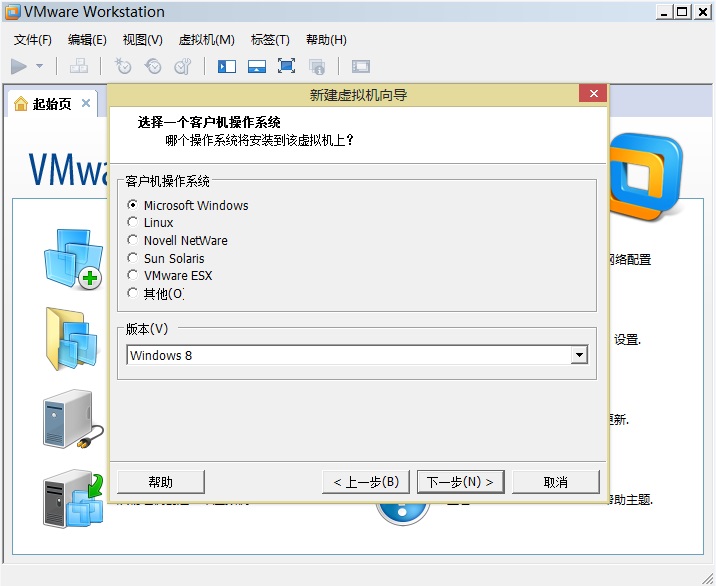Click the VMware Workstation title bar icon
The height and width of the screenshot is (586, 716).
pyautogui.click(x=12, y=12)
